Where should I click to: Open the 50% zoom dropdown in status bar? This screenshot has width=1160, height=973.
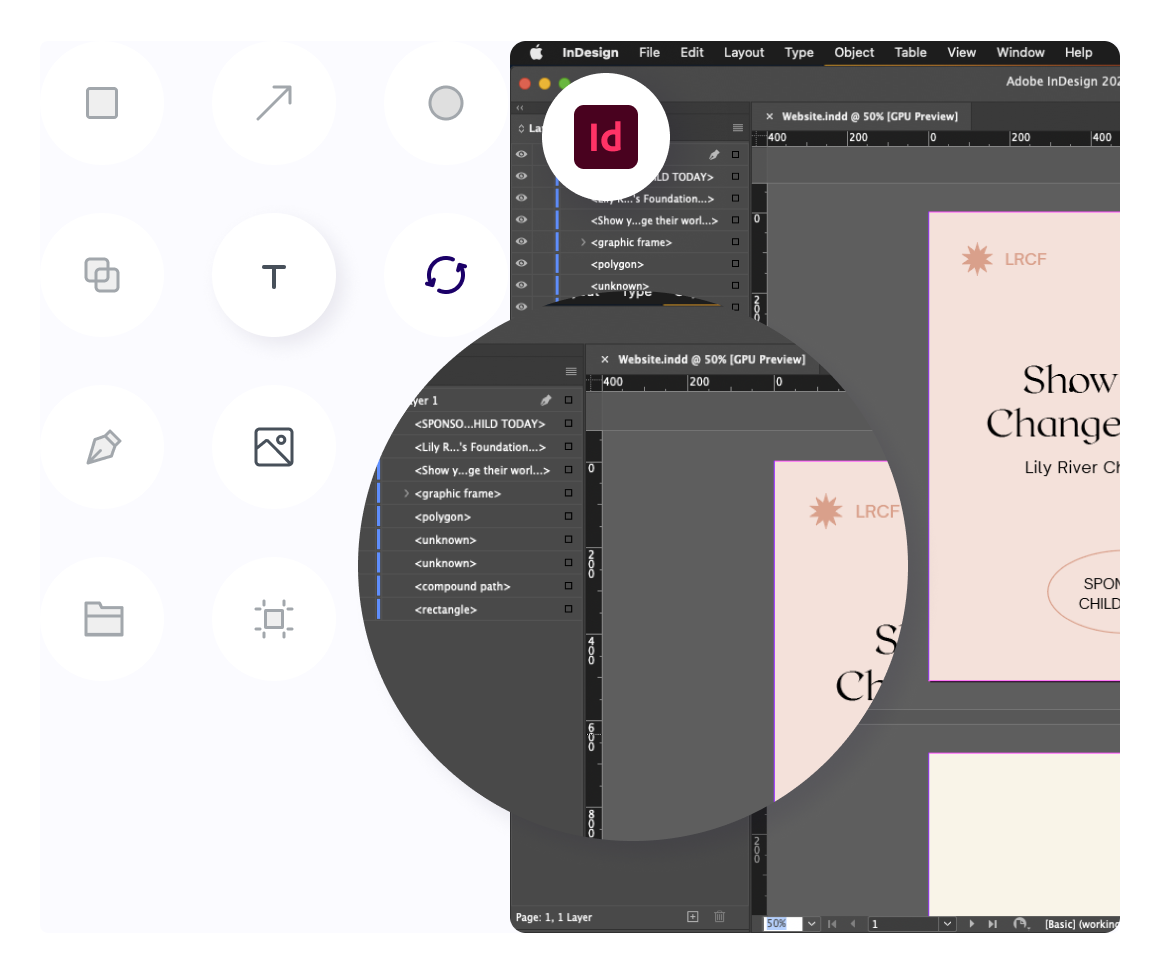[812, 924]
